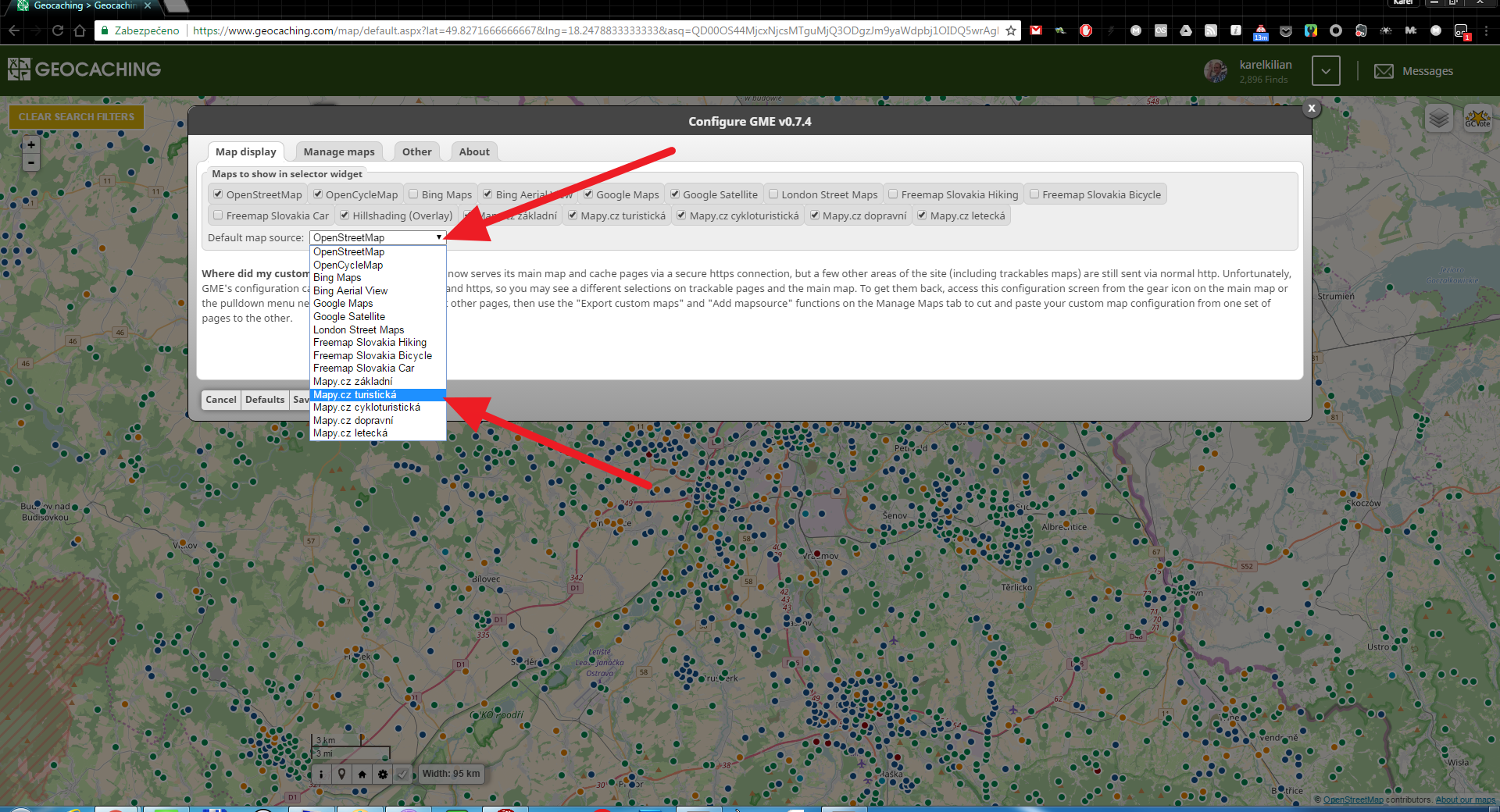The image size is (1500, 812).
Task: Toggle the Hillshading (Overlay) checkbox
Action: point(345,215)
